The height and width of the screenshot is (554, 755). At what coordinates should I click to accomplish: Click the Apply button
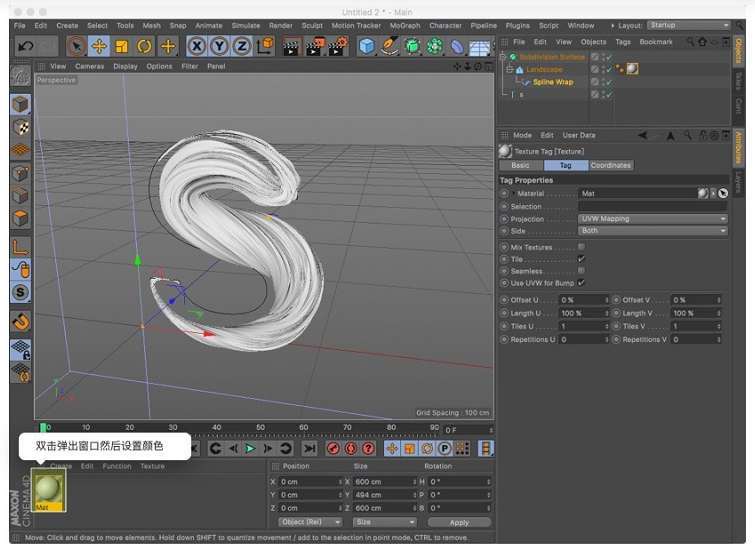[x=459, y=522]
